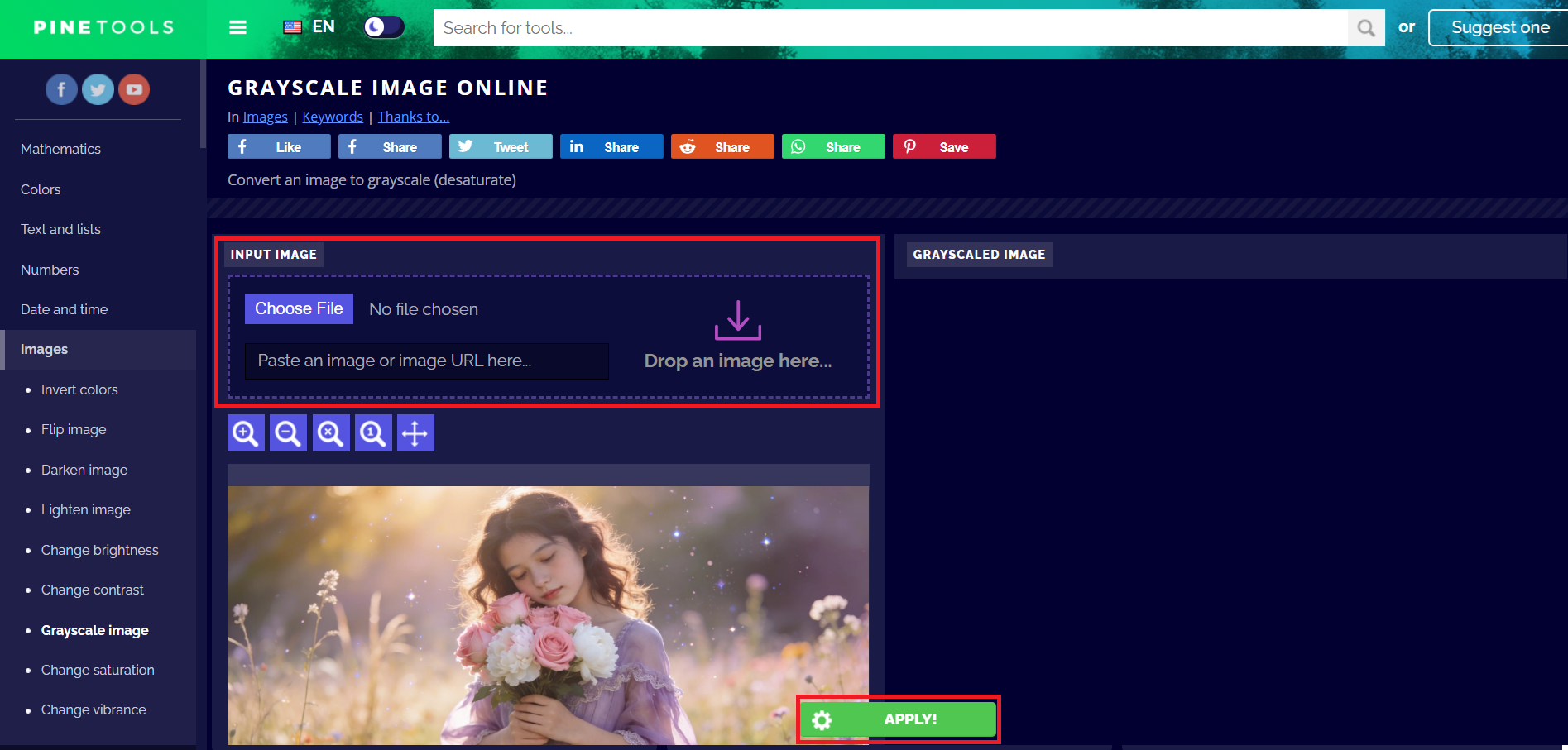The width and height of the screenshot is (1568, 750).
Task: Select the Darken image tool
Action: 84,470
